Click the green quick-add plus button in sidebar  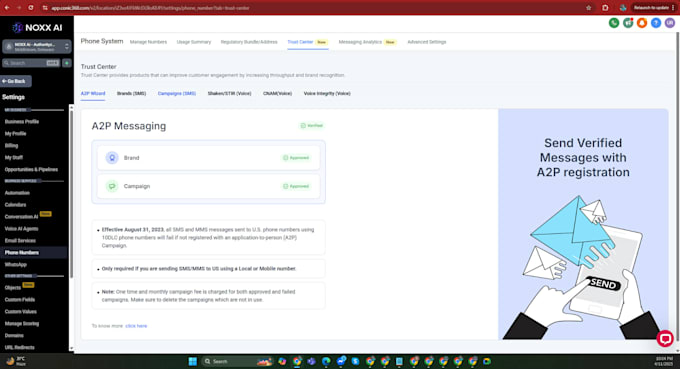click(67, 63)
